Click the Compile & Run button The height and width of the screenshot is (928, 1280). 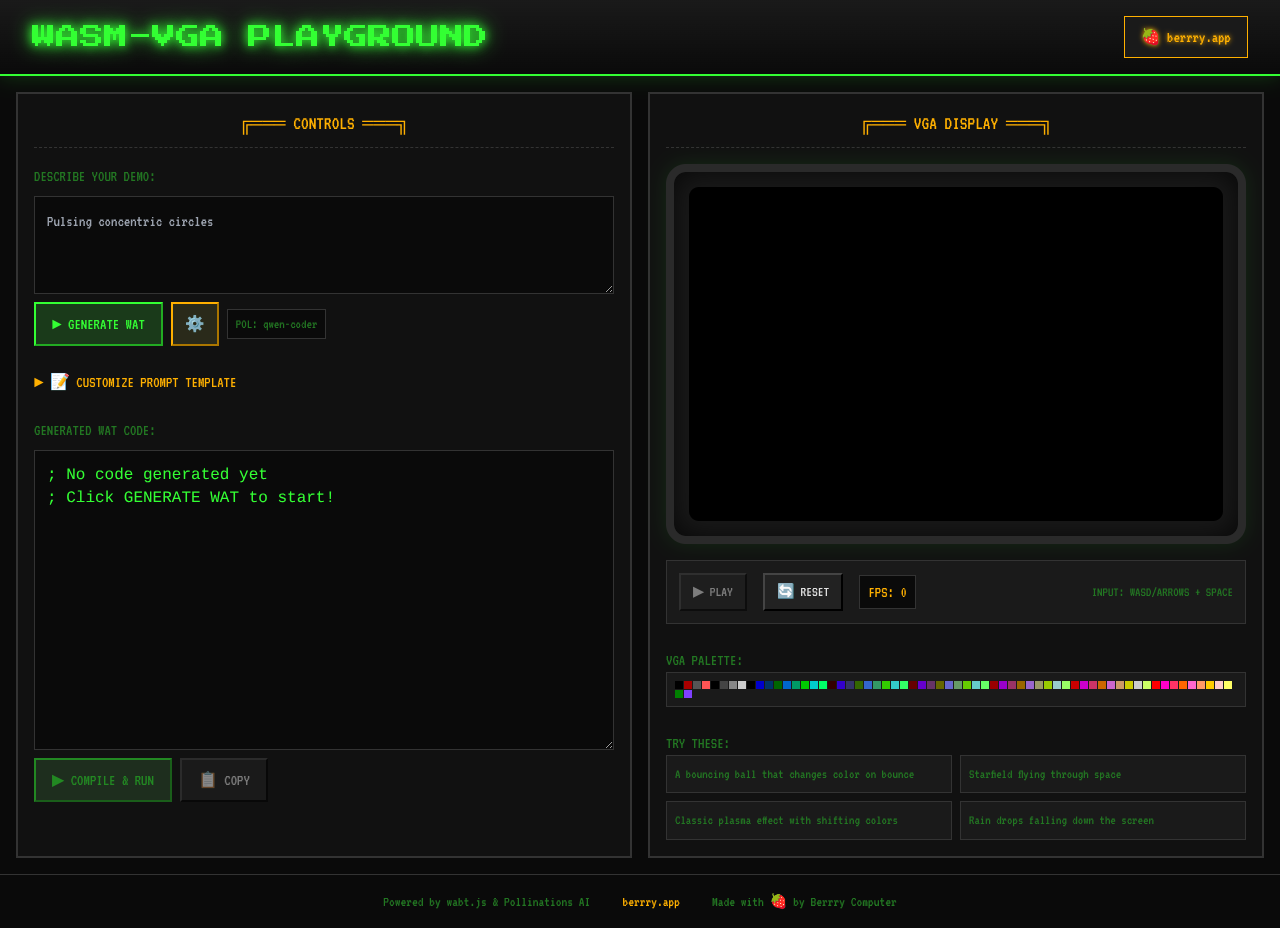pos(103,780)
